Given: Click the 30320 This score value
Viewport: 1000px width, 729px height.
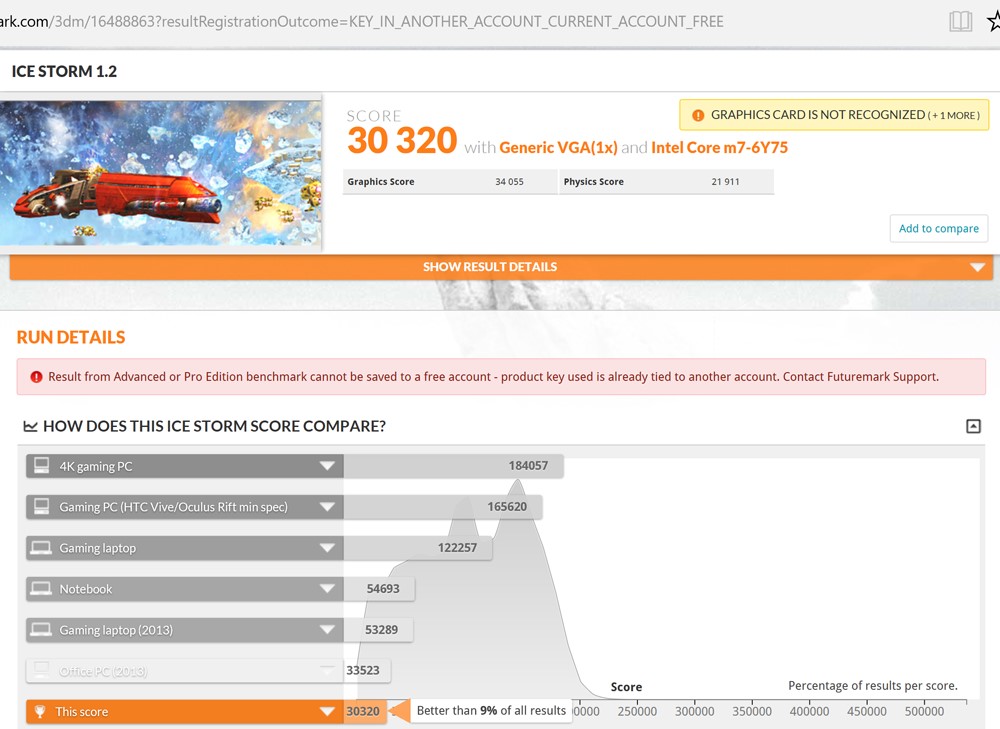Looking at the screenshot, I should [x=363, y=711].
